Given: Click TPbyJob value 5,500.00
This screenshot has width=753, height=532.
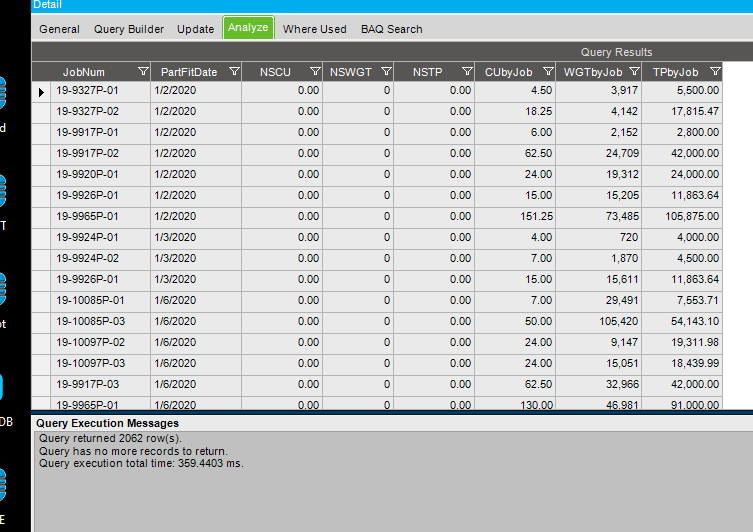Looking at the screenshot, I should (x=682, y=91).
